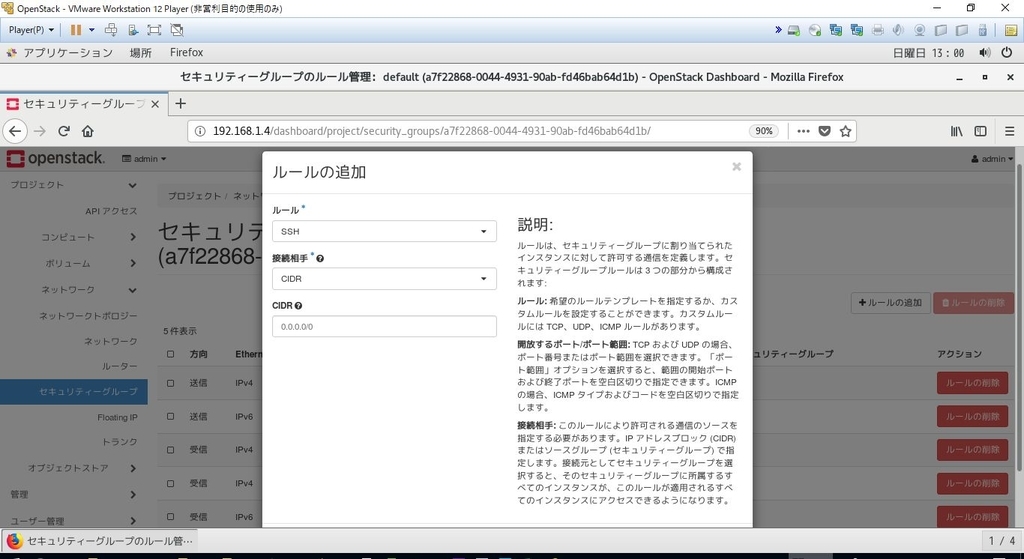Click the site information icon in URL bar

click(x=200, y=131)
